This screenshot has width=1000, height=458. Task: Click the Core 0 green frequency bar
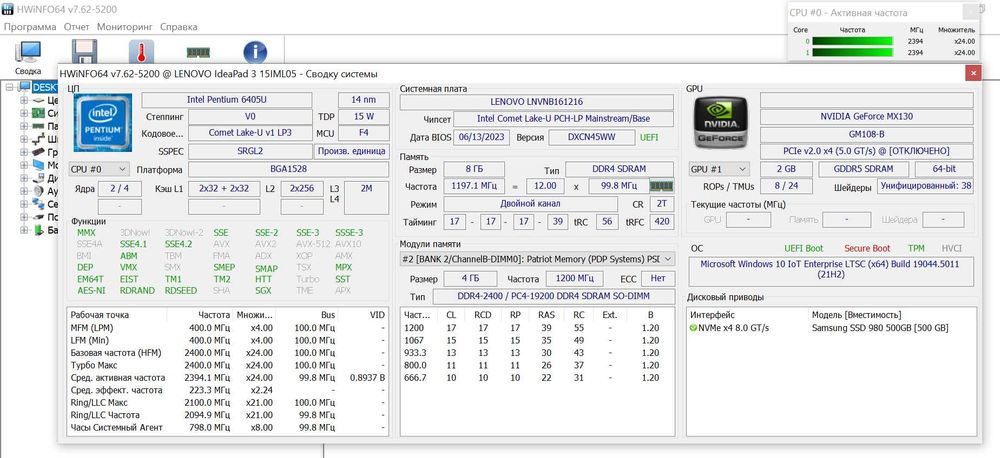[851, 42]
